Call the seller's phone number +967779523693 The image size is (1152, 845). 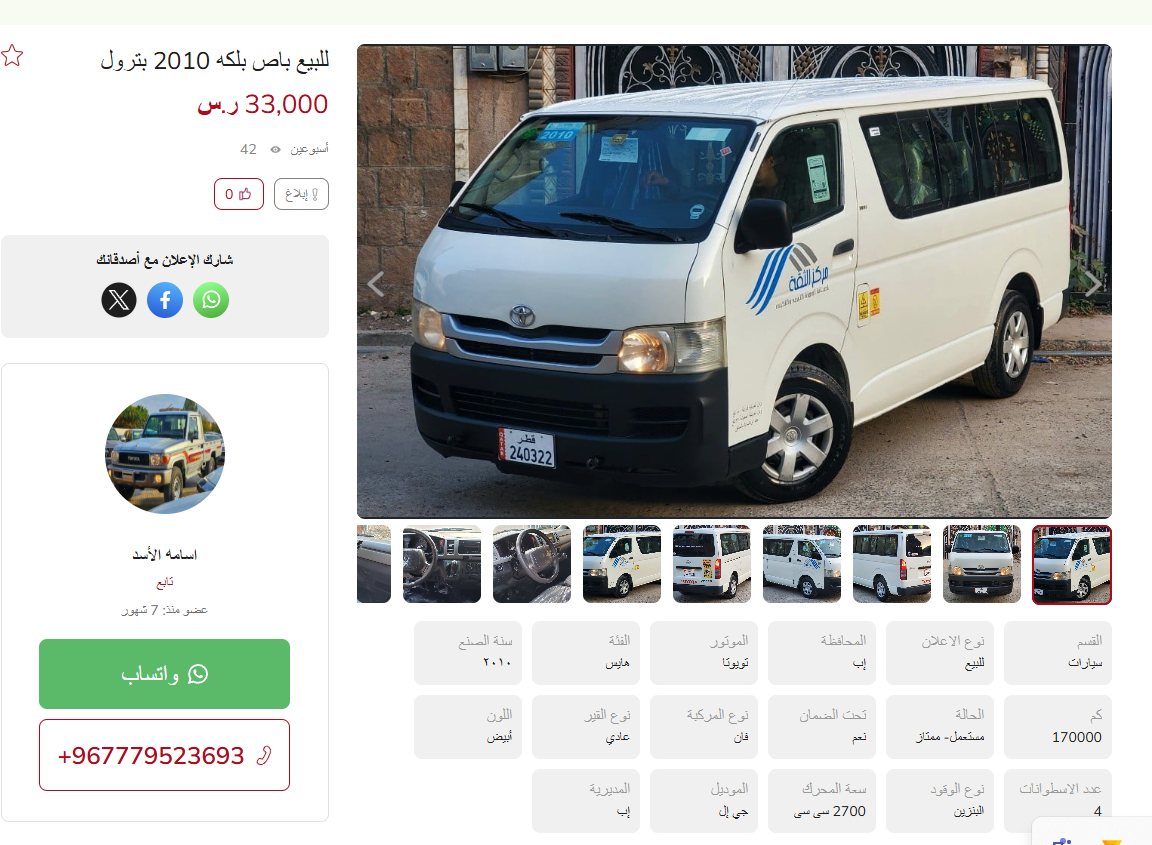(165, 755)
